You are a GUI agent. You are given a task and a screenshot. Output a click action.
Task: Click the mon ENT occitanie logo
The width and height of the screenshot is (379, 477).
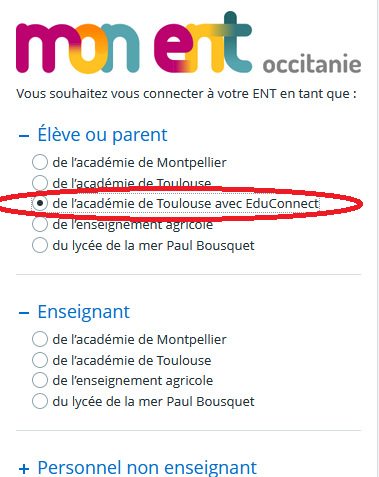tap(189, 43)
